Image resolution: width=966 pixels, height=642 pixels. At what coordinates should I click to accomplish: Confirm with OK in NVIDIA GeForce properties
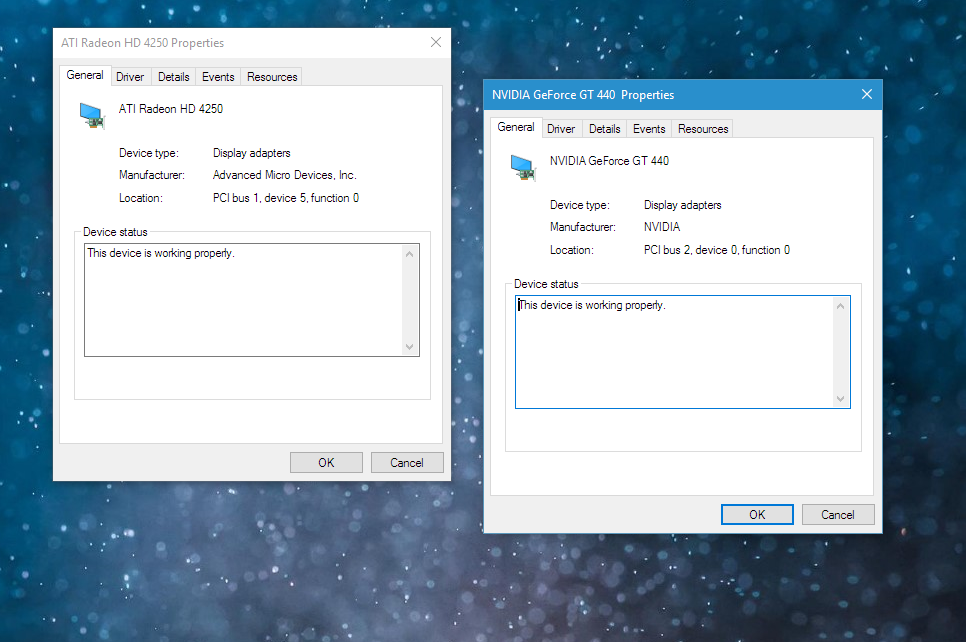pyautogui.click(x=757, y=514)
